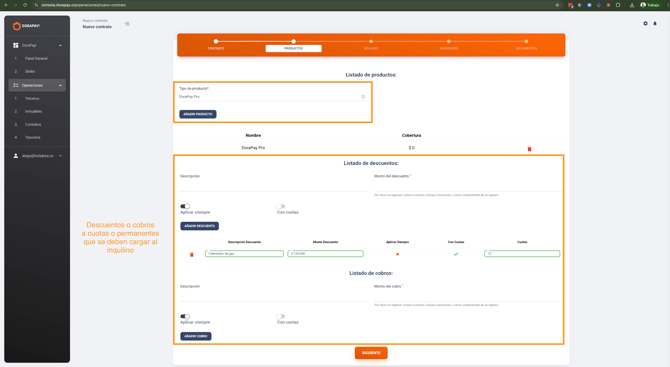Click the DoraPay dashboard grid icon
670x367 pixels.
16,45
